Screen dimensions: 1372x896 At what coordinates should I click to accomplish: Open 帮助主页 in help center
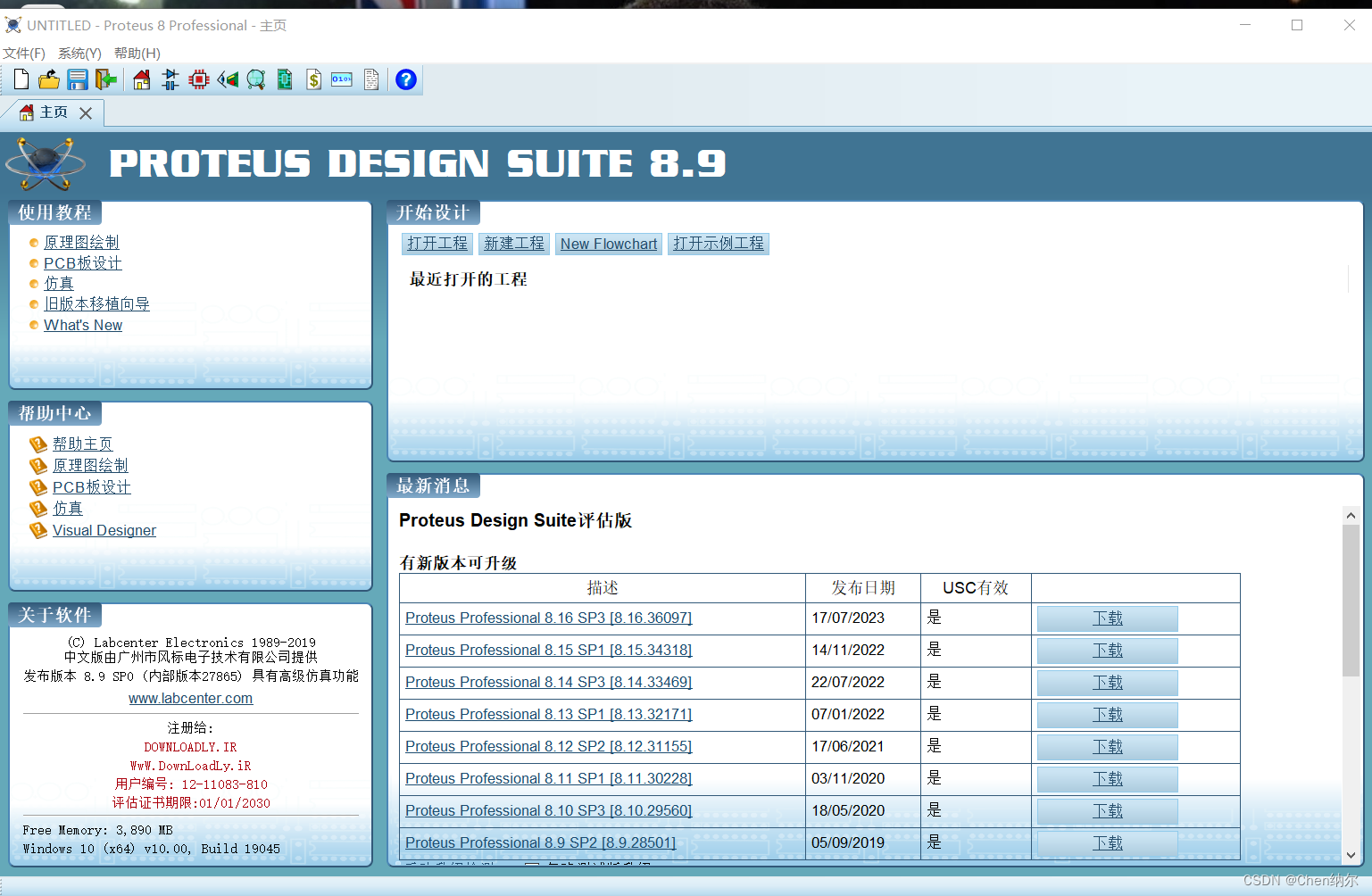click(x=83, y=444)
